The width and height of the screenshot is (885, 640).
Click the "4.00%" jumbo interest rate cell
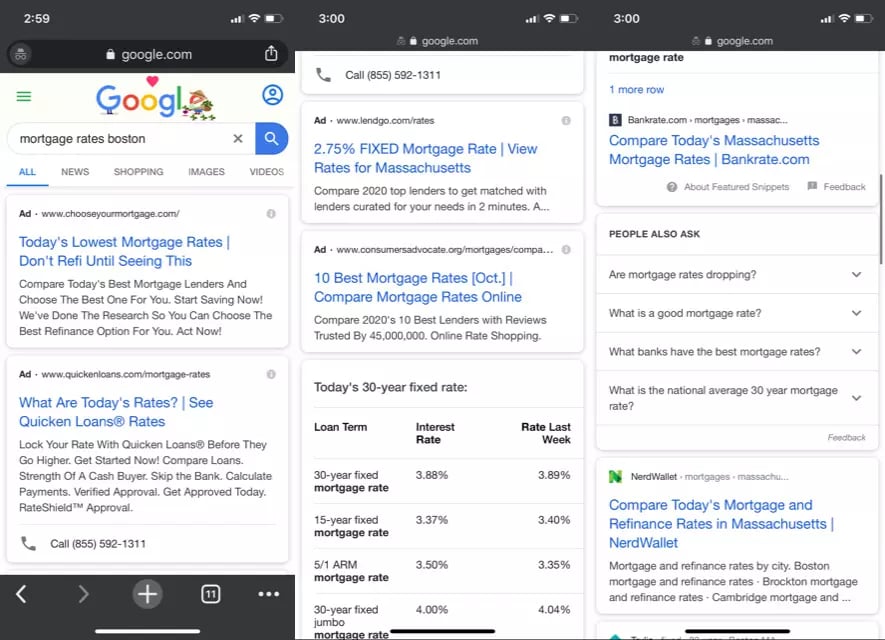pos(432,610)
